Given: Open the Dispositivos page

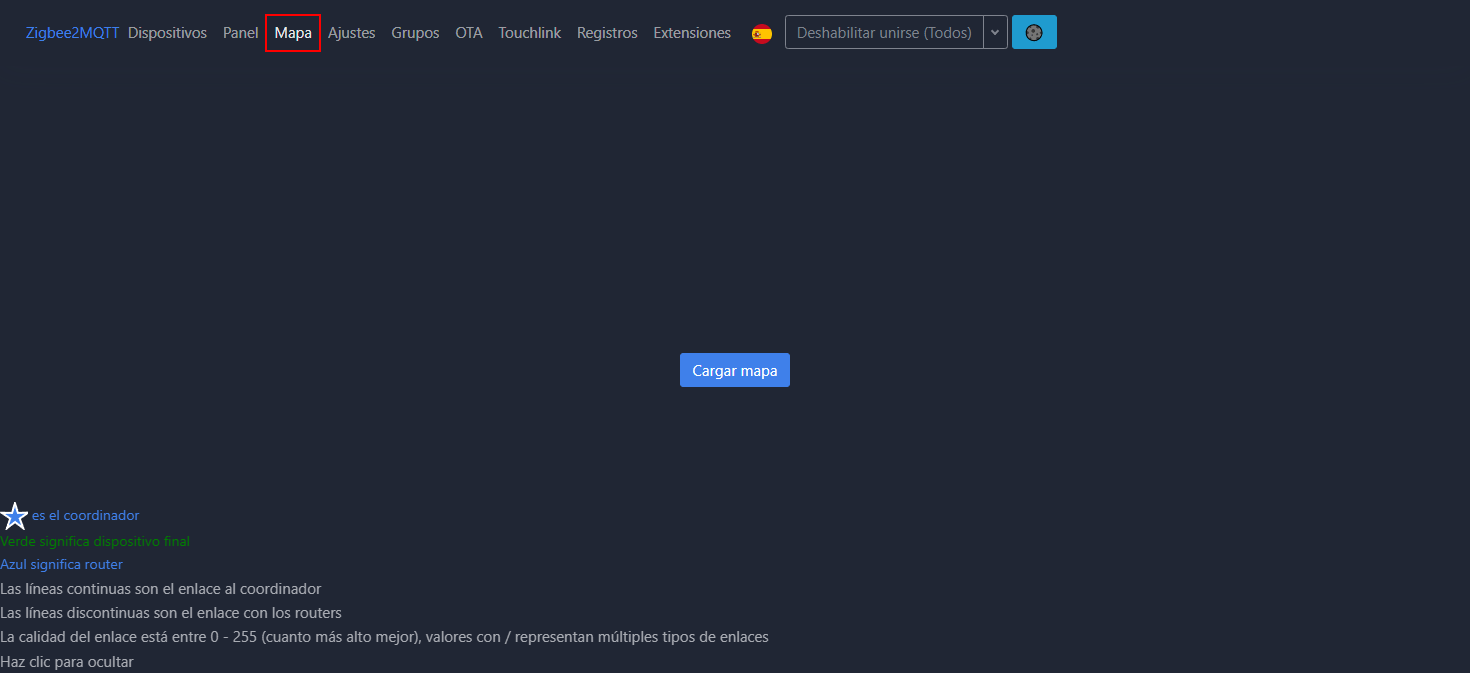Looking at the screenshot, I should [167, 33].
